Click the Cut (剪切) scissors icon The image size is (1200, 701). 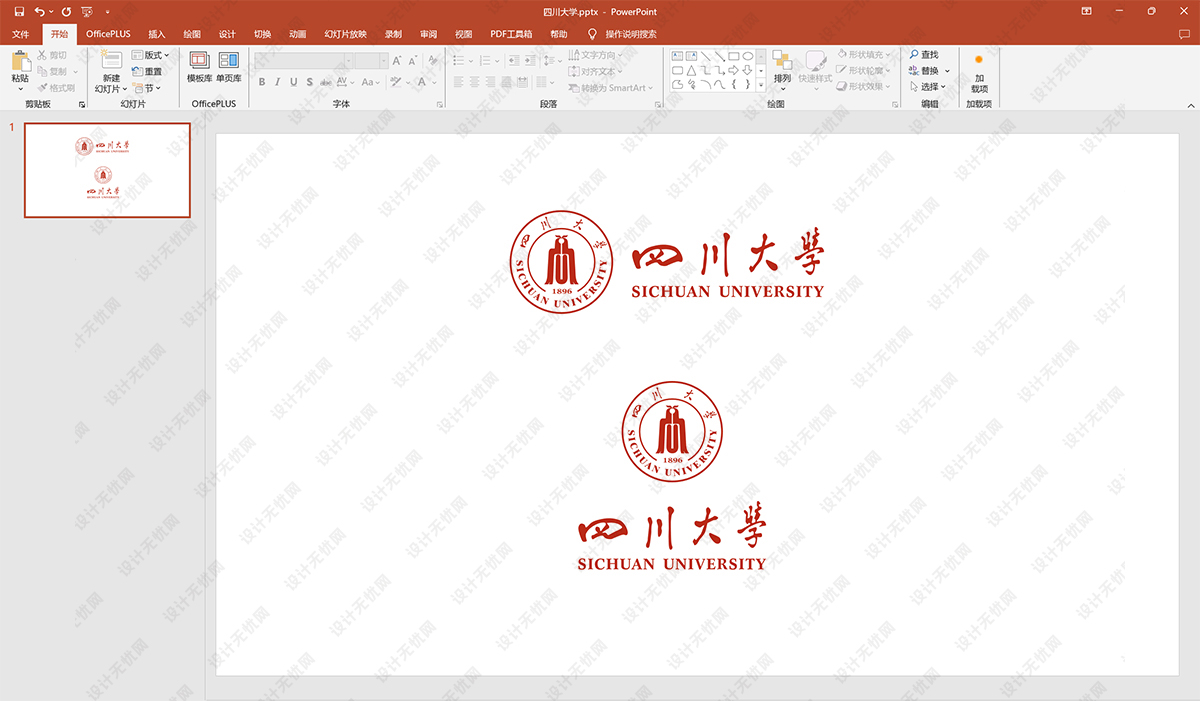point(43,55)
